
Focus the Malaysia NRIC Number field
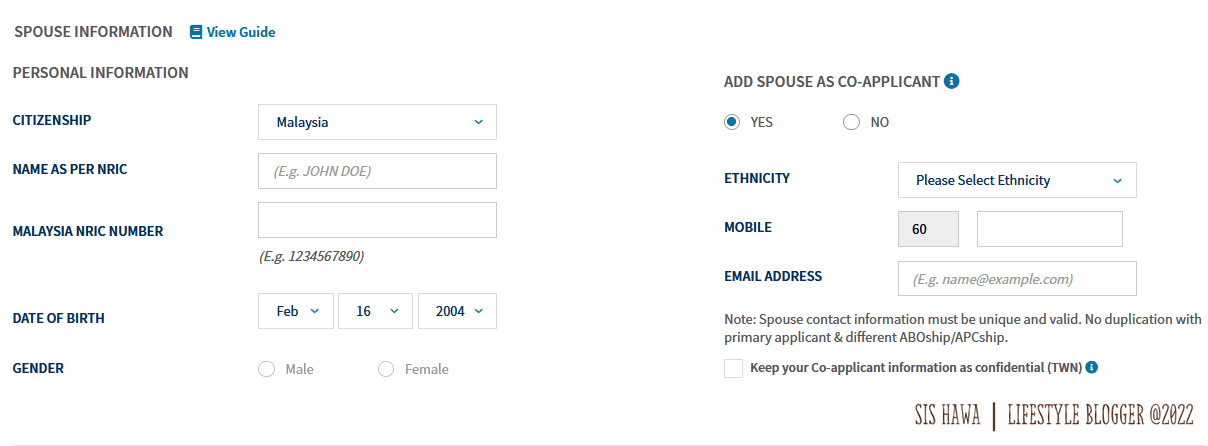coord(377,220)
